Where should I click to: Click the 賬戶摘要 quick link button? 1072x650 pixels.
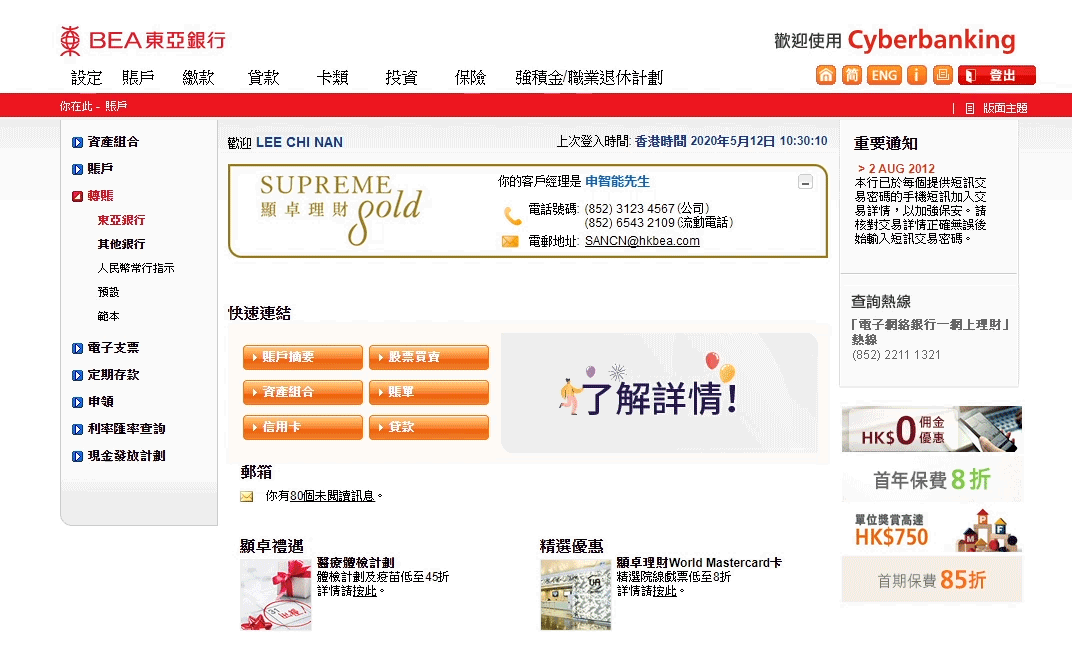pos(303,357)
